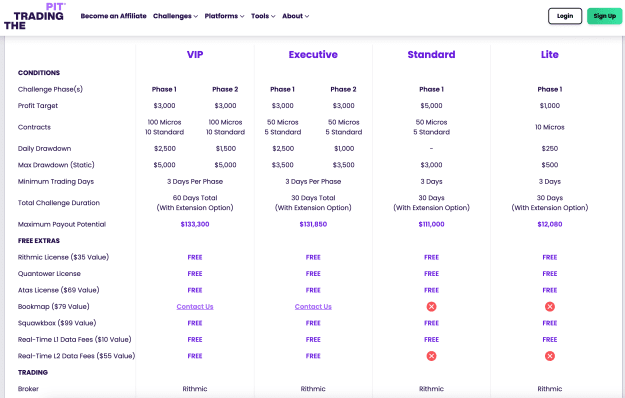
Task: Click Minimum Trading Days row label
Action: (x=56, y=182)
